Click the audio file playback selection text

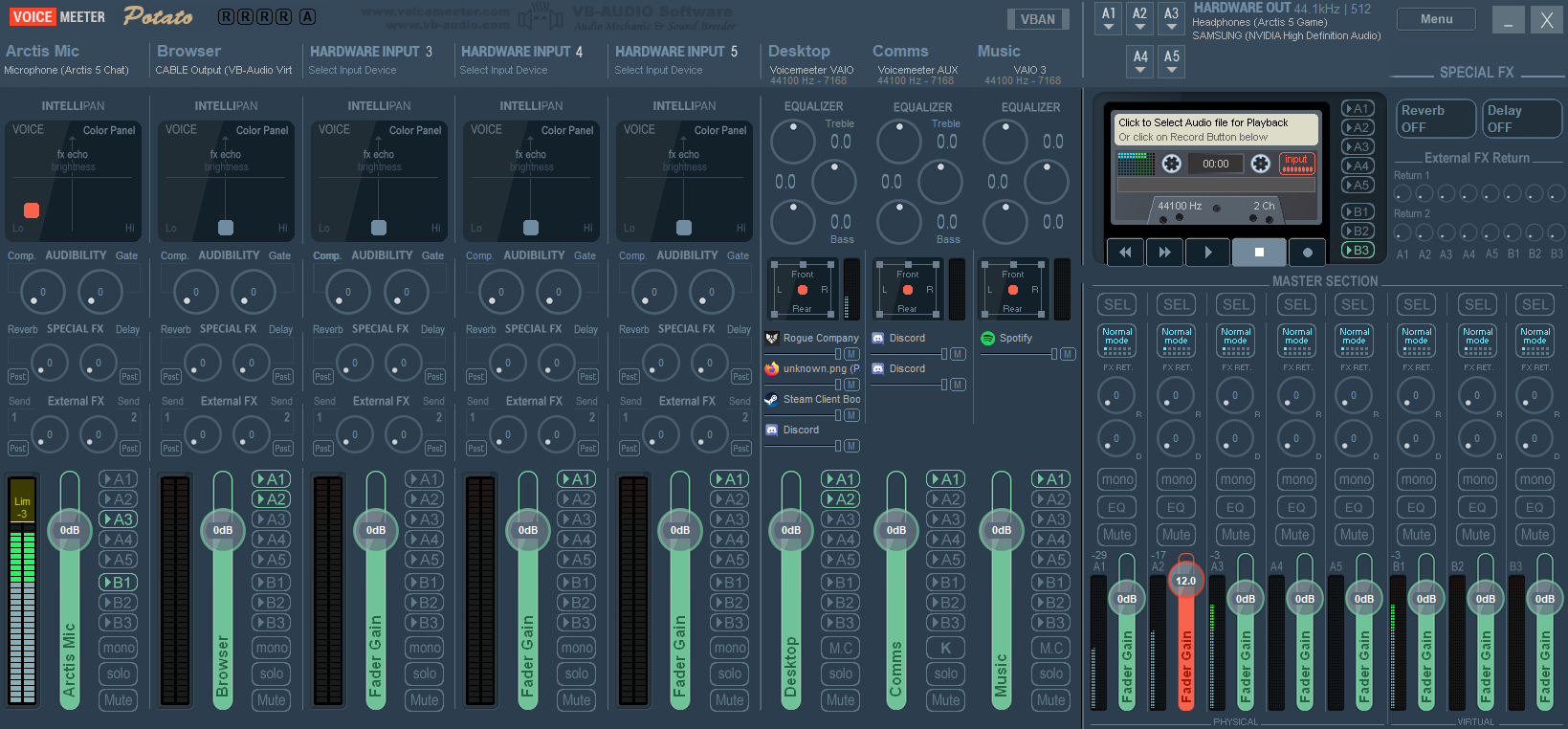tap(1217, 129)
